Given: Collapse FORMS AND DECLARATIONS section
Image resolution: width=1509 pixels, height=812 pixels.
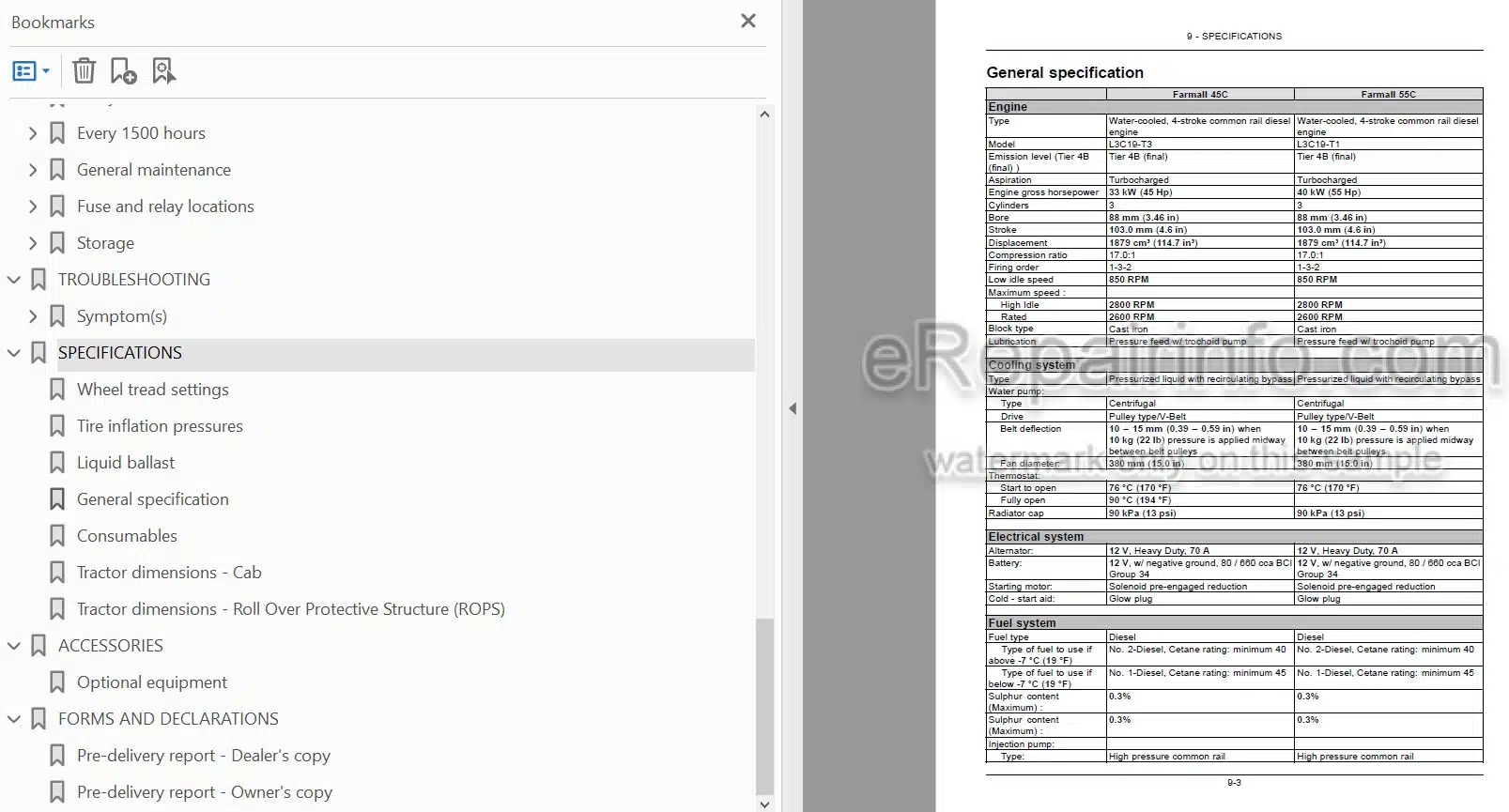Looking at the screenshot, I should (14, 719).
